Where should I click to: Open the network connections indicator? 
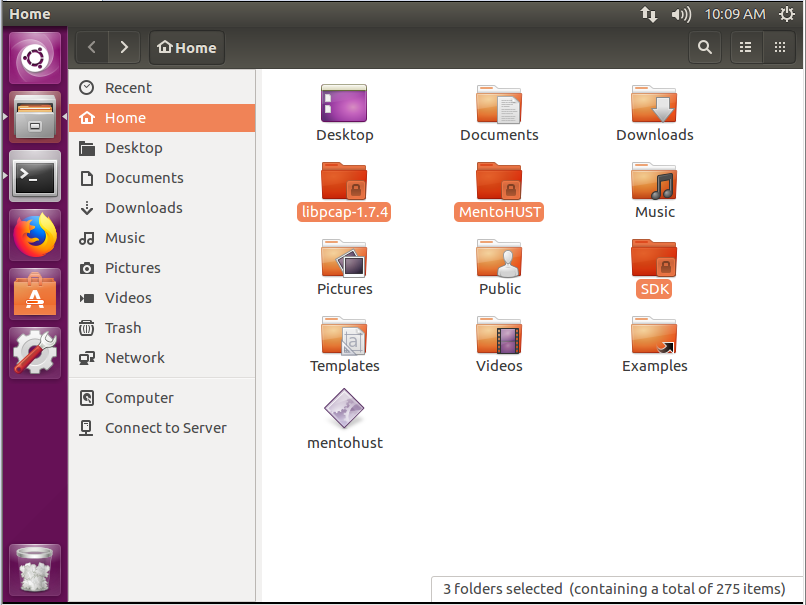coord(649,14)
